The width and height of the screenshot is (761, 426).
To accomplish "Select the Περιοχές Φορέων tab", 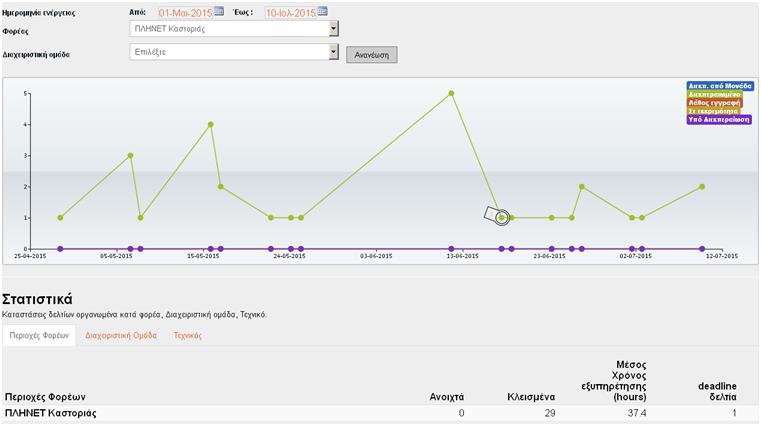I will click(x=38, y=336).
